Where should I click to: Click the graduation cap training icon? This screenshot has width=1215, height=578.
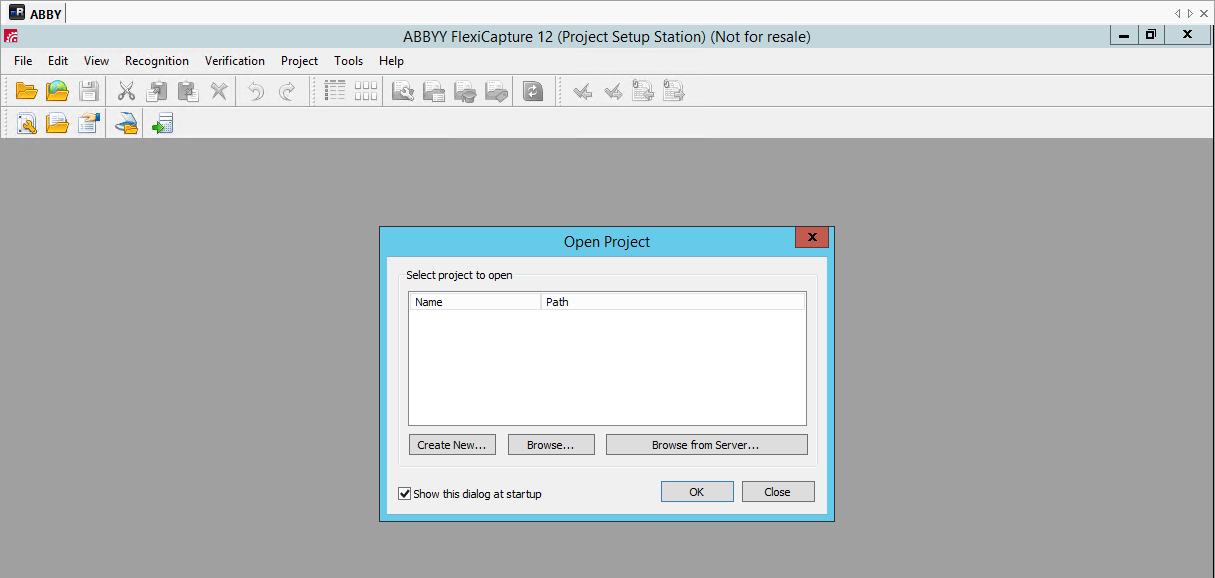pos(465,92)
